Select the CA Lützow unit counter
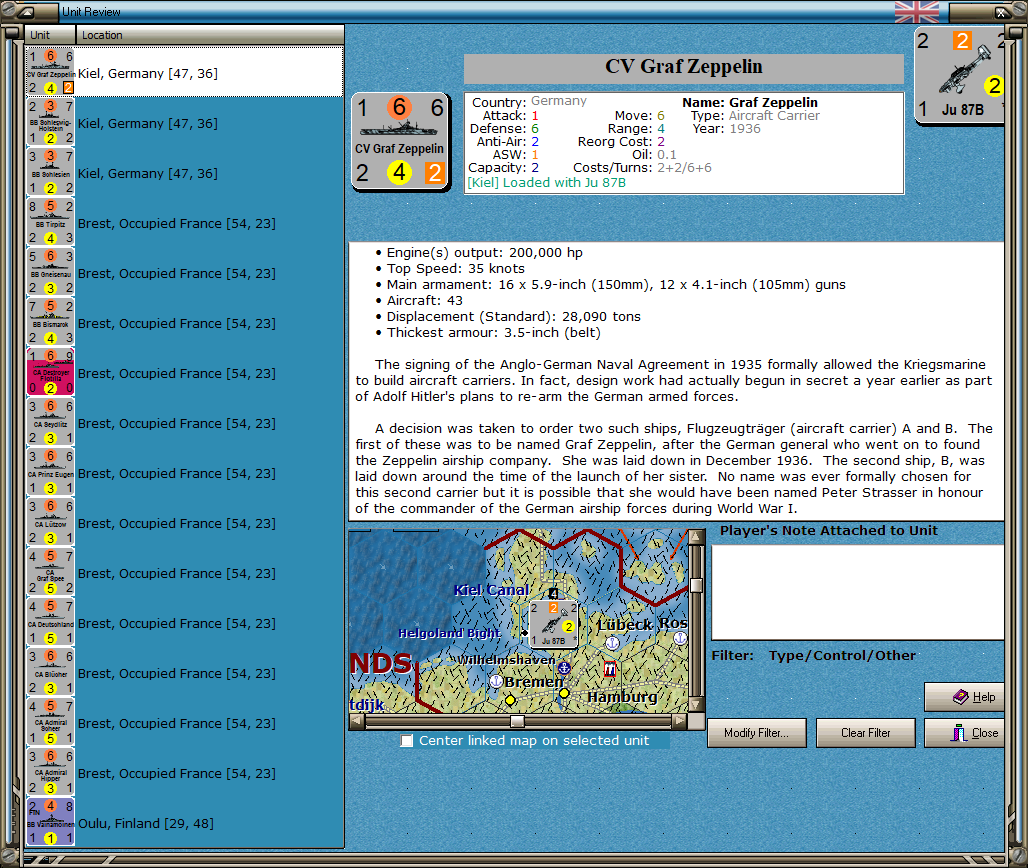Image resolution: width=1028 pixels, height=868 pixels. 50,523
